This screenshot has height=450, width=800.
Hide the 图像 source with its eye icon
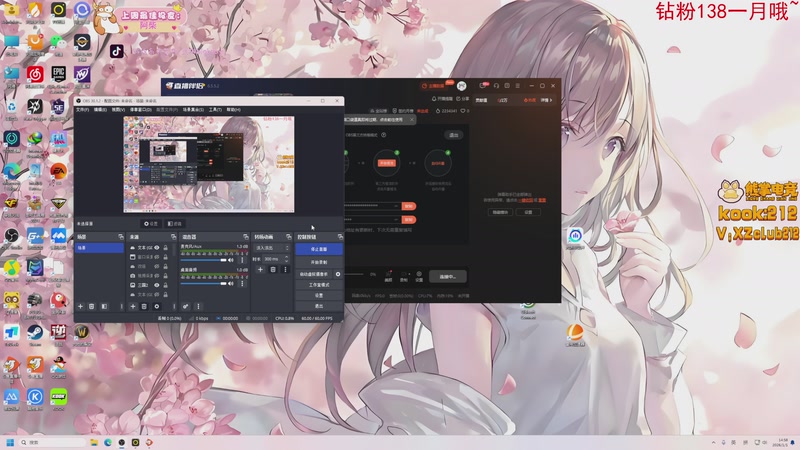click(x=157, y=285)
